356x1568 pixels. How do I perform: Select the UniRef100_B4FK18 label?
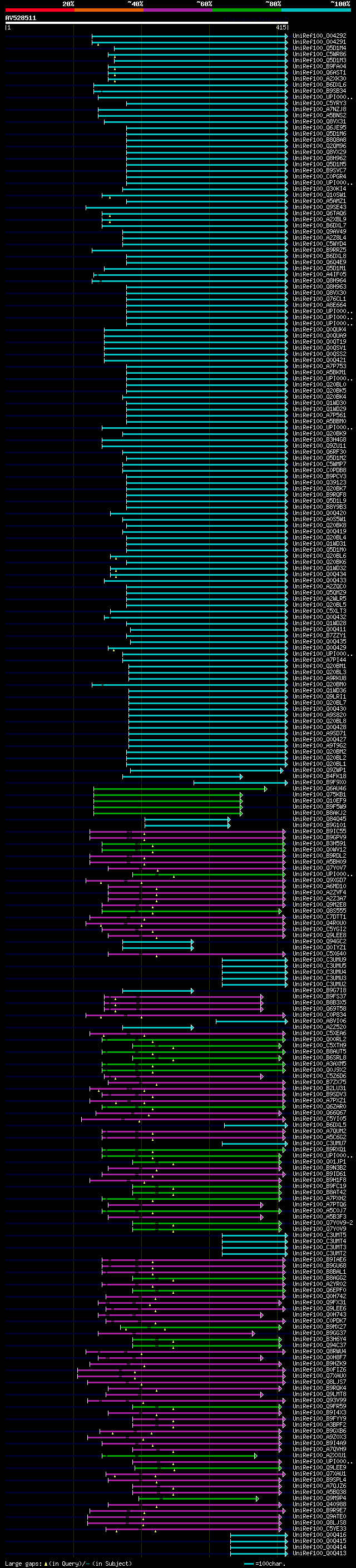tap(319, 776)
